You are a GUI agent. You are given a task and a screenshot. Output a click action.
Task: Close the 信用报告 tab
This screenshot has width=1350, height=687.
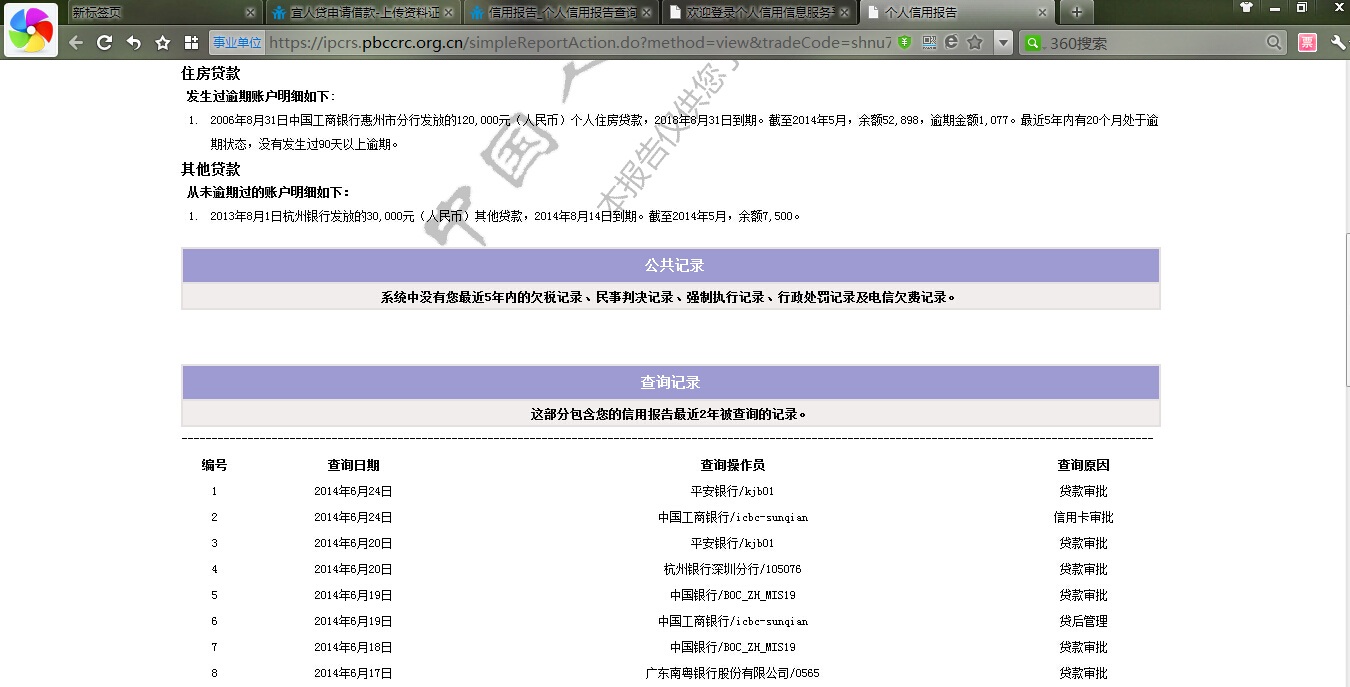[x=647, y=13]
